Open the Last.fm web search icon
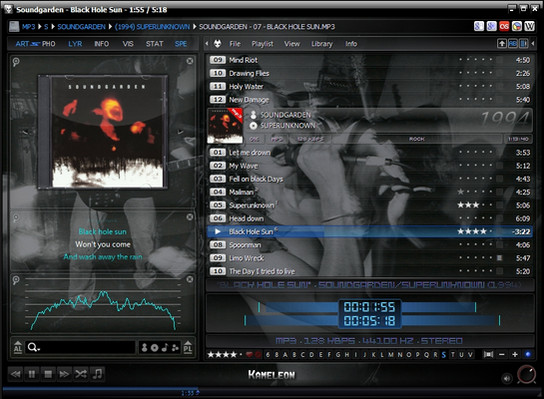Screen dimensions: 544x399 click(504, 26)
